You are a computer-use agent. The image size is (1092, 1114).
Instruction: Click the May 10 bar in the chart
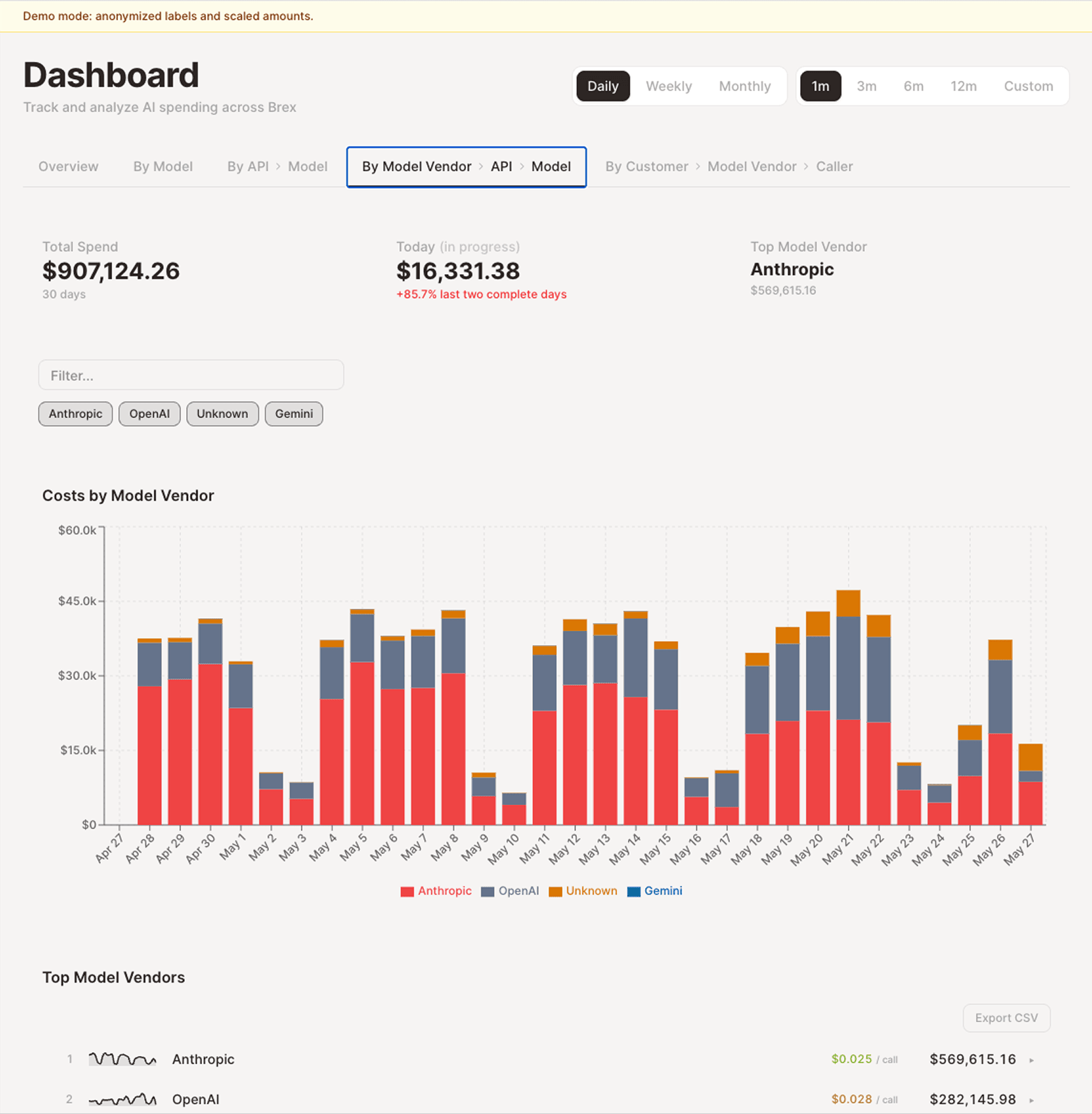(x=514, y=809)
